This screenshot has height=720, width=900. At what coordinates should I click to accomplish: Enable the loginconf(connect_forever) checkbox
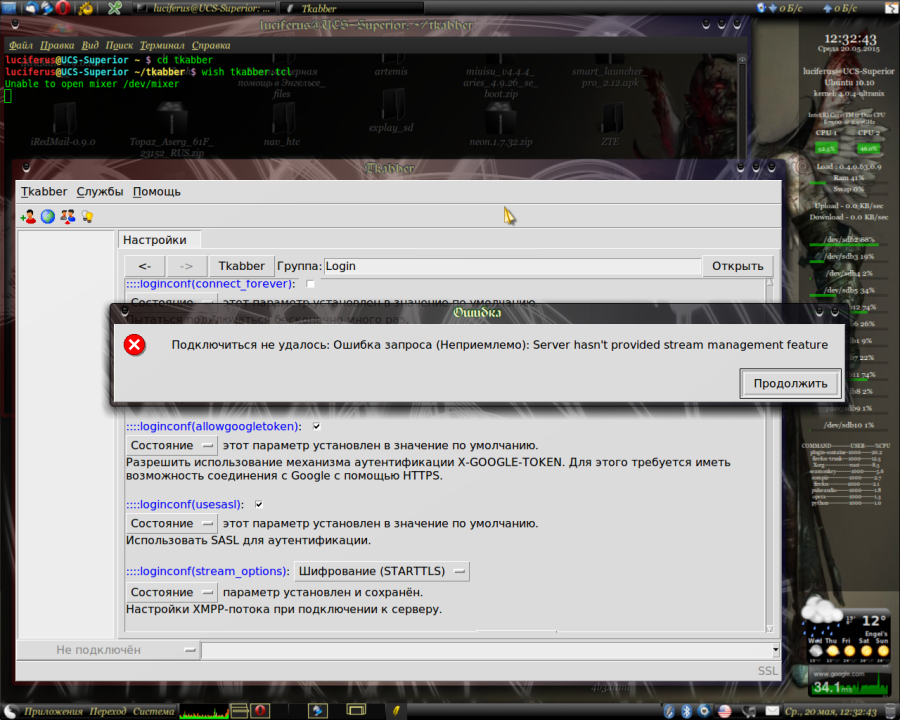pos(311,284)
